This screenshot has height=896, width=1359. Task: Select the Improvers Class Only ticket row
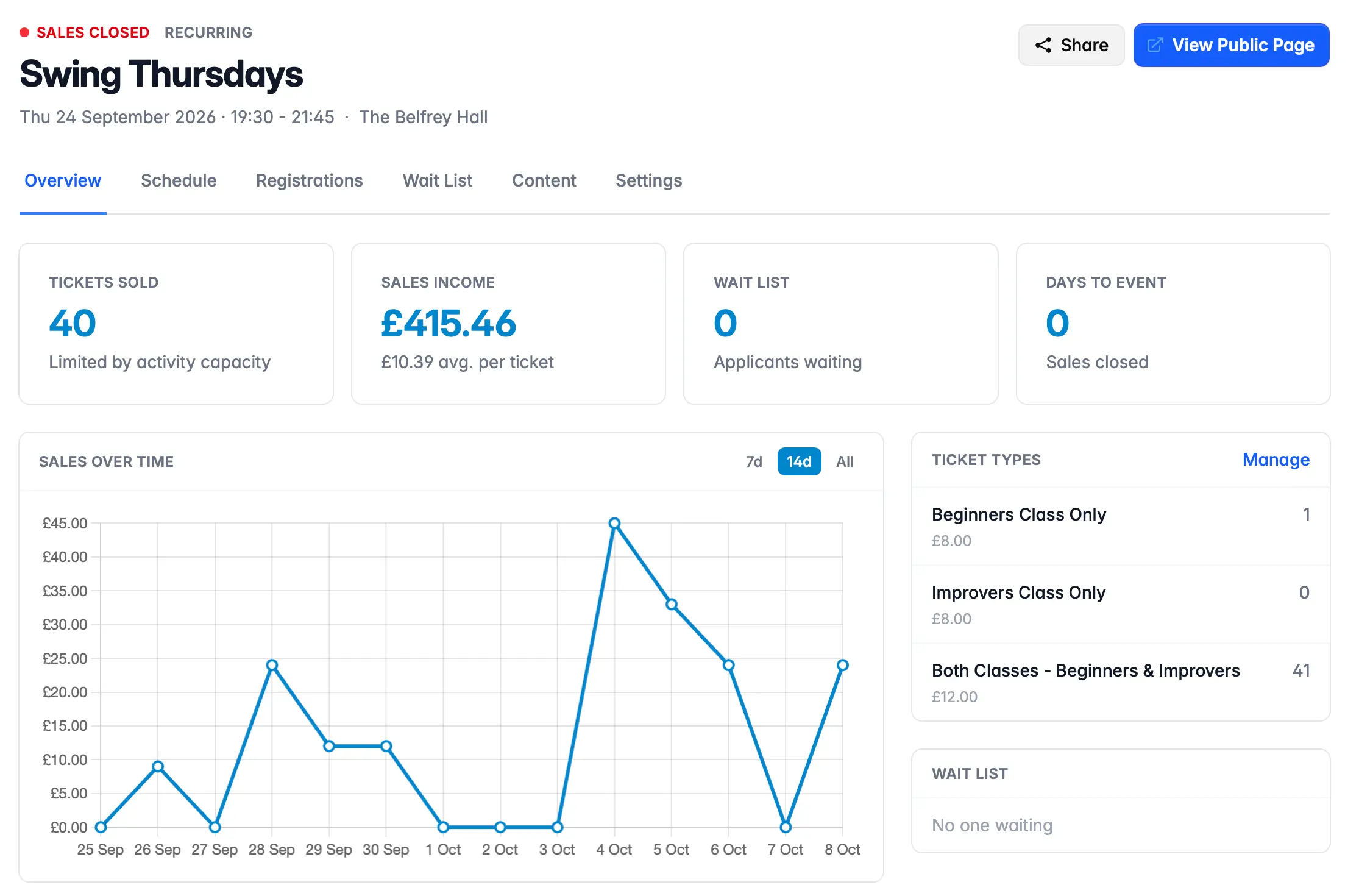(1120, 605)
